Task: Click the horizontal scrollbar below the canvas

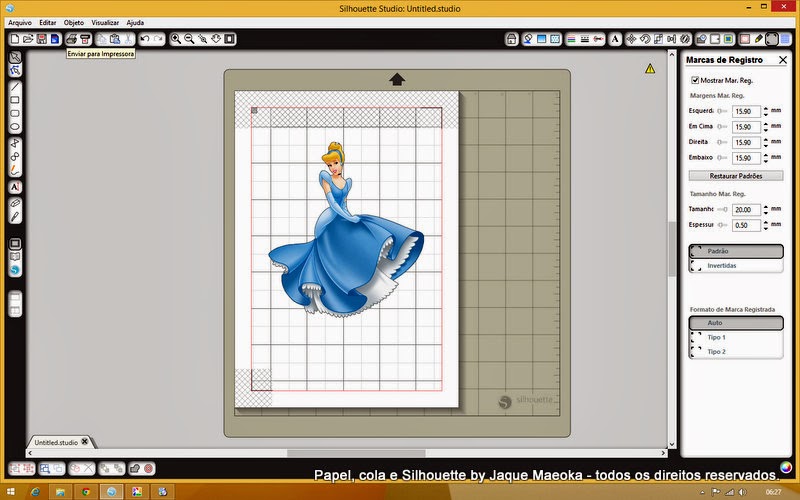Action: pyautogui.click(x=356, y=453)
